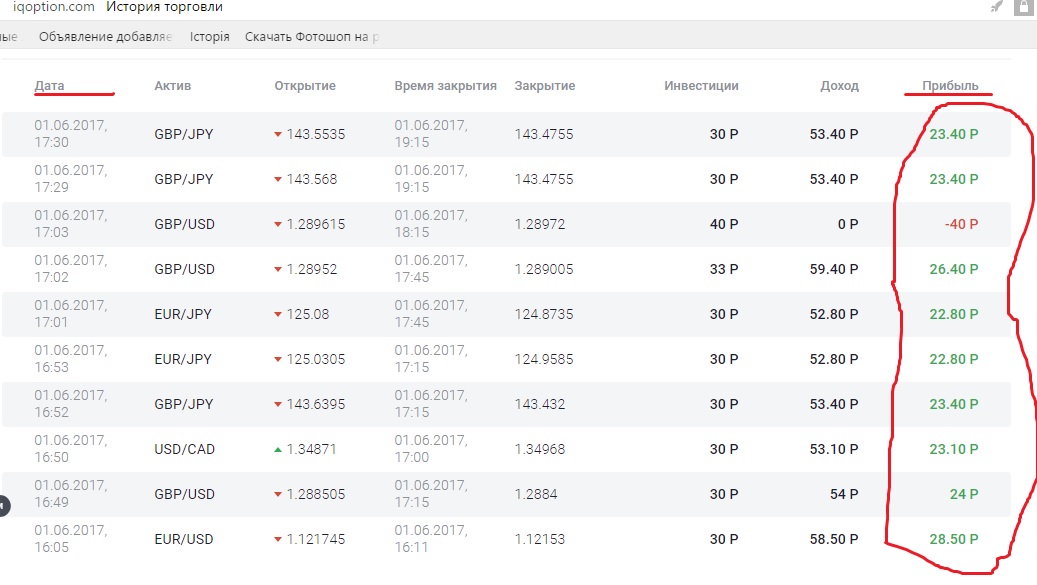Image resolution: width=1037 pixels, height=585 pixels.
Task: Click the Актив column header
Action: point(173,85)
